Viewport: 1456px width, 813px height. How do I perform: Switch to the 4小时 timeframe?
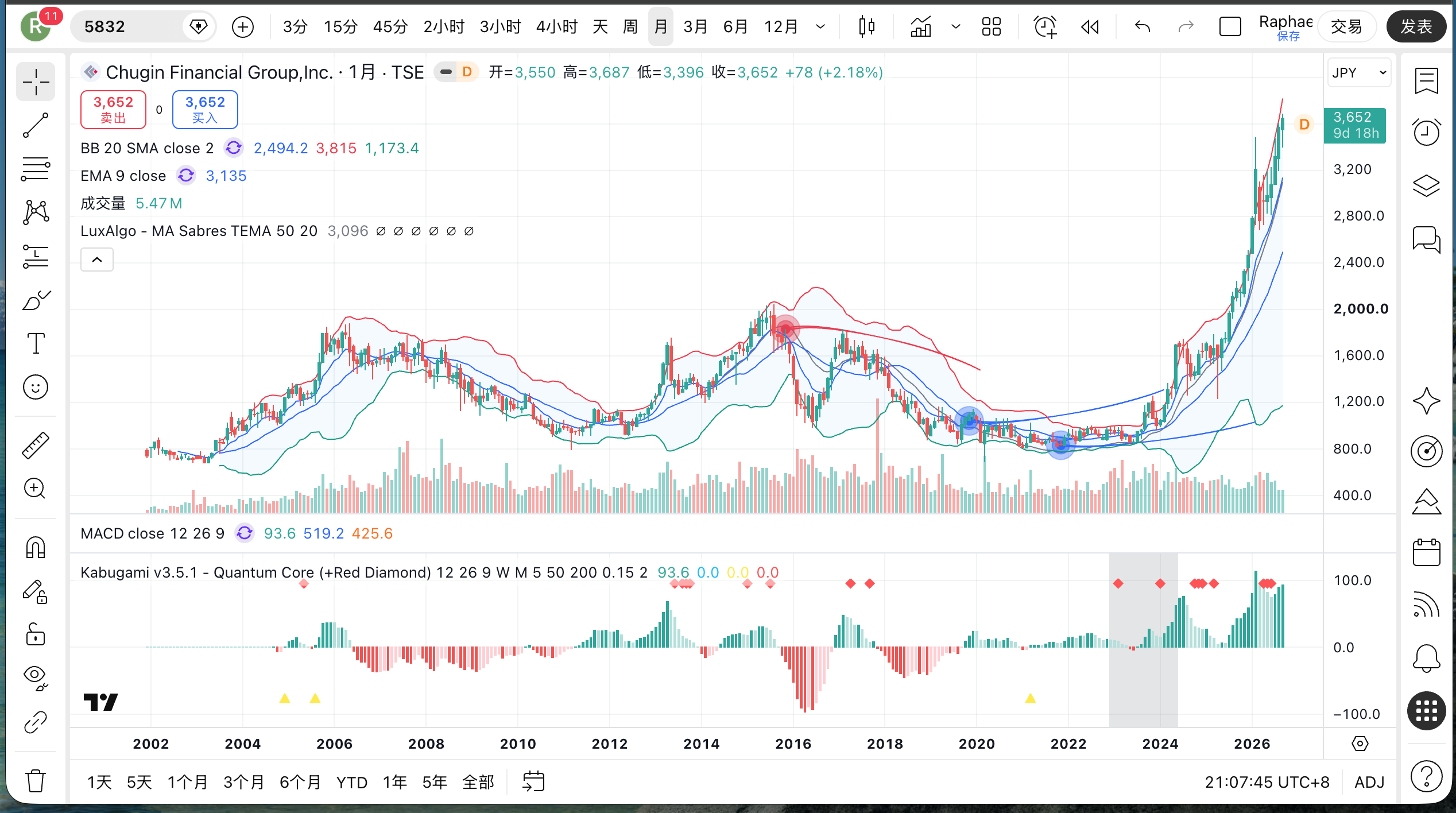556,26
